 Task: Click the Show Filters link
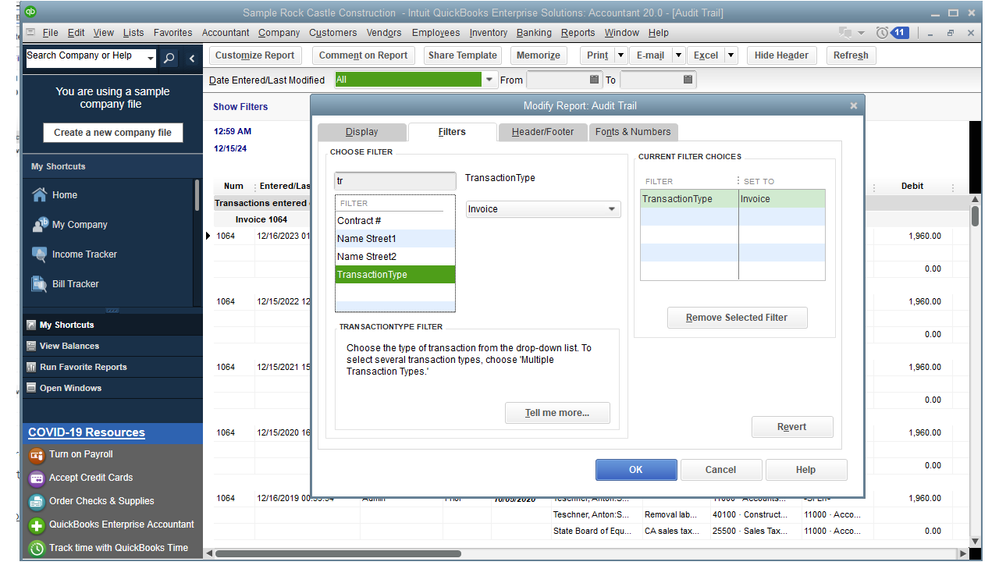pos(240,106)
